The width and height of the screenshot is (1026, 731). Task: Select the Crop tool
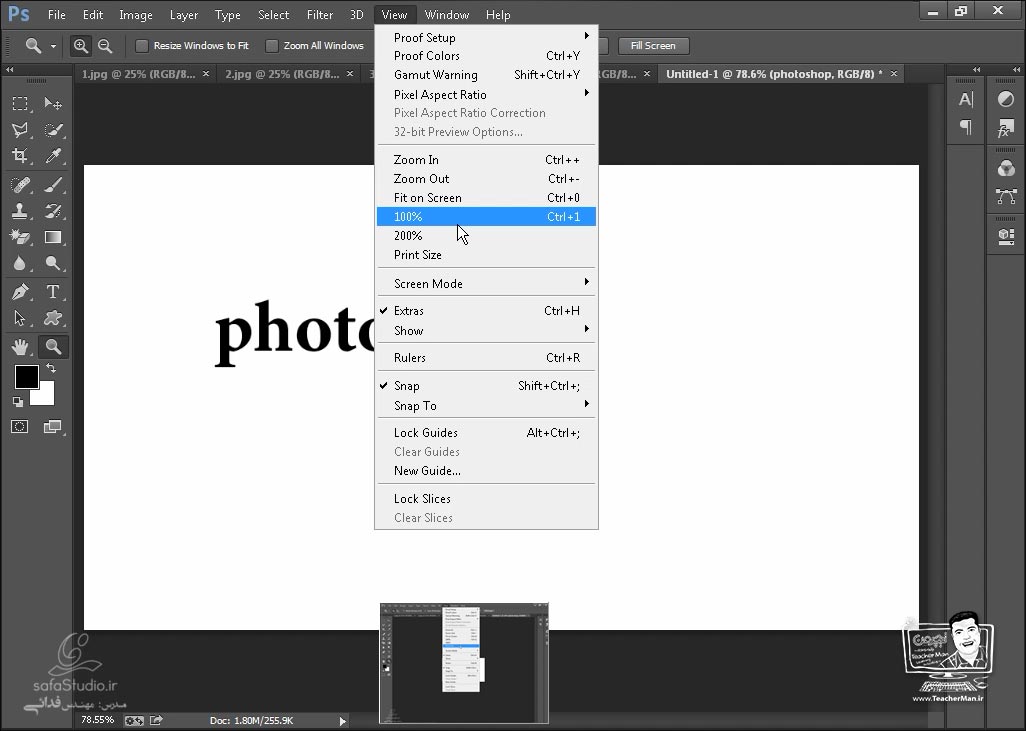[20, 156]
